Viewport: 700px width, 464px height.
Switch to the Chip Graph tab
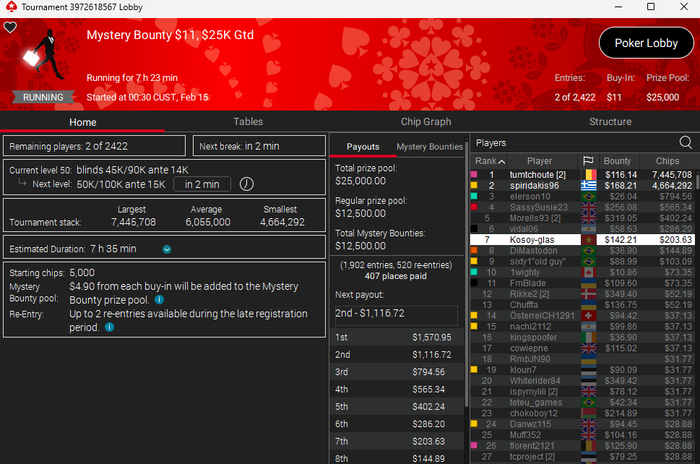426,121
